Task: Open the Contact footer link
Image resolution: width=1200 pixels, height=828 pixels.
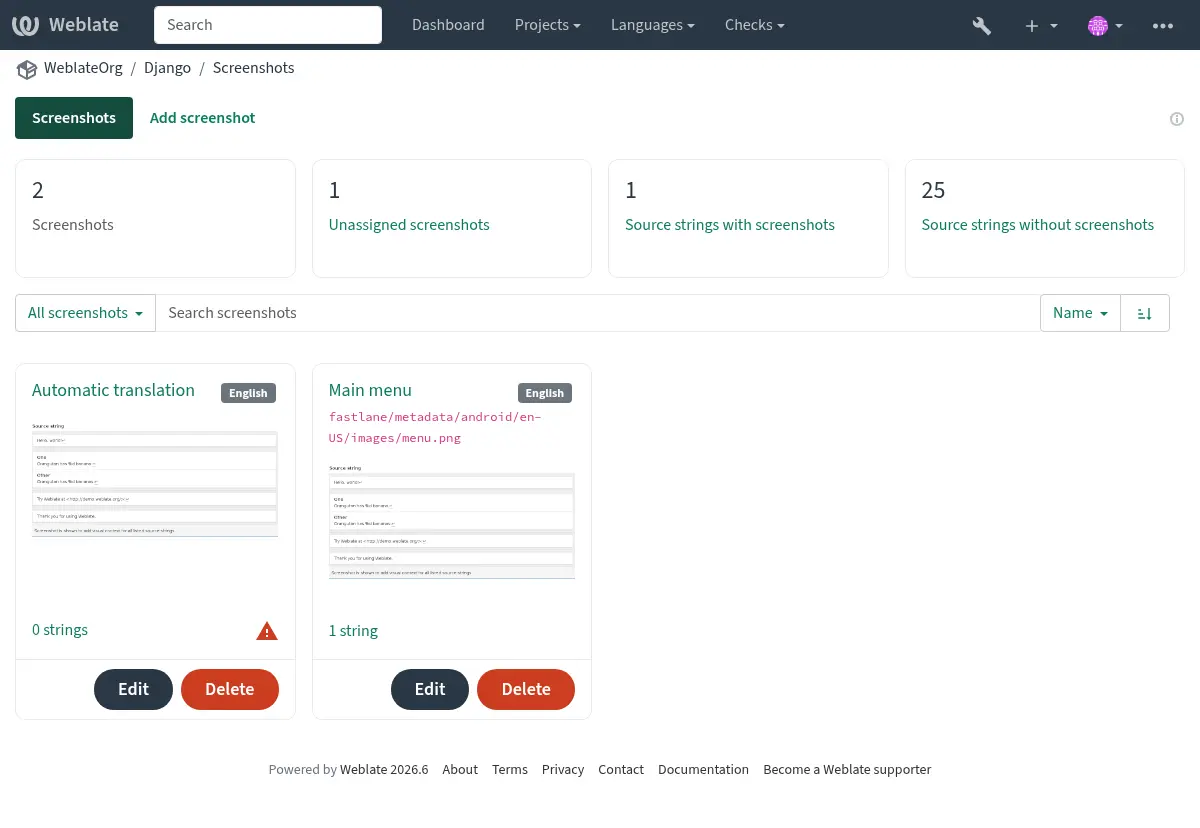Action: tap(621, 770)
